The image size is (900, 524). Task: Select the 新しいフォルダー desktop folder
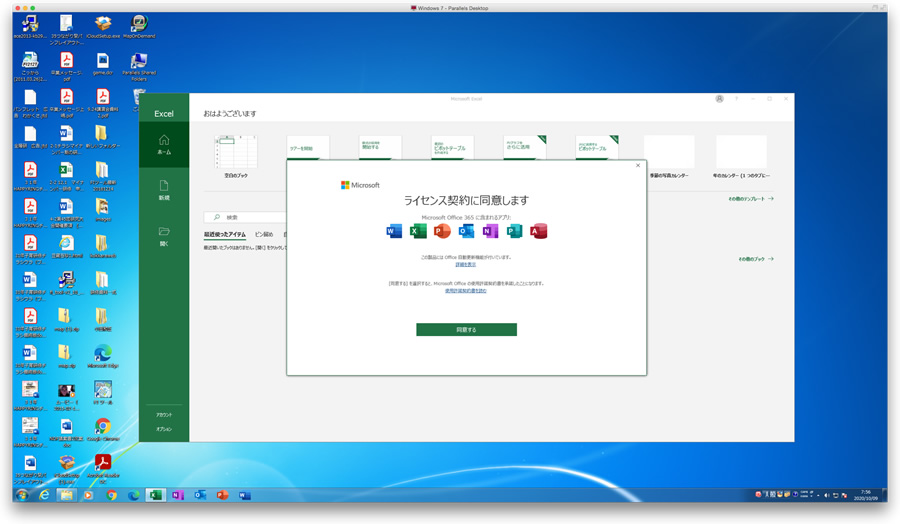(101, 139)
